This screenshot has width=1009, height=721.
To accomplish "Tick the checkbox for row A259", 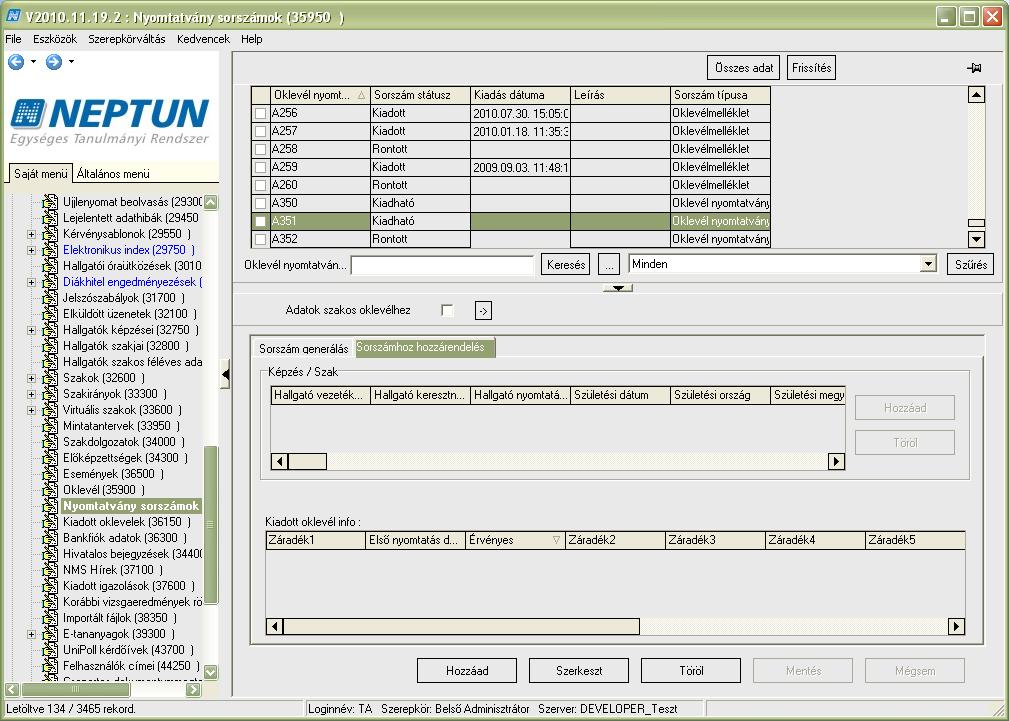I will click(x=260, y=167).
